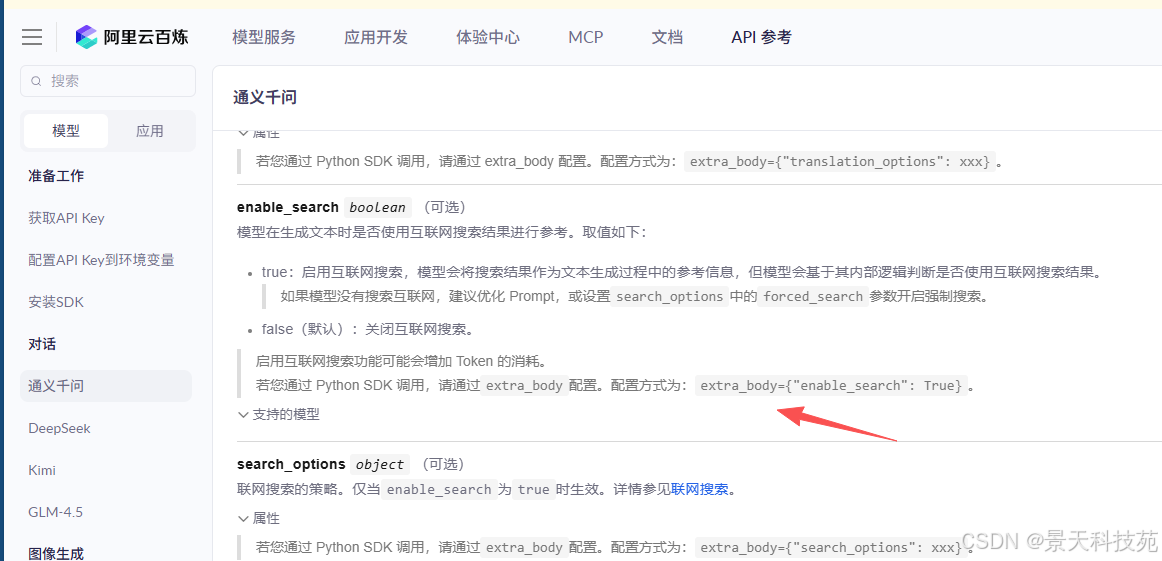Click the 对话 section heading
Image resolution: width=1162 pixels, height=561 pixels.
pyautogui.click(x=42, y=344)
